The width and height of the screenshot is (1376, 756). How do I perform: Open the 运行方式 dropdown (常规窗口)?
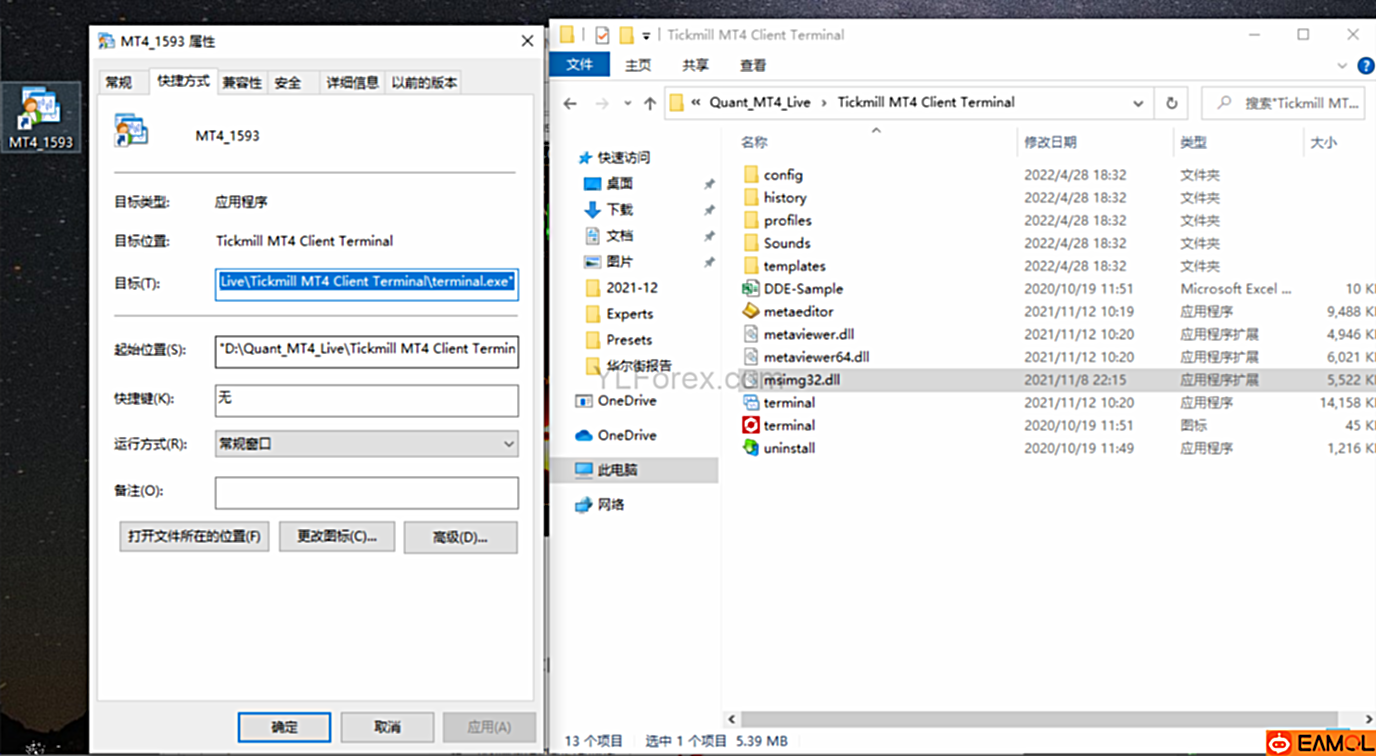[366, 444]
